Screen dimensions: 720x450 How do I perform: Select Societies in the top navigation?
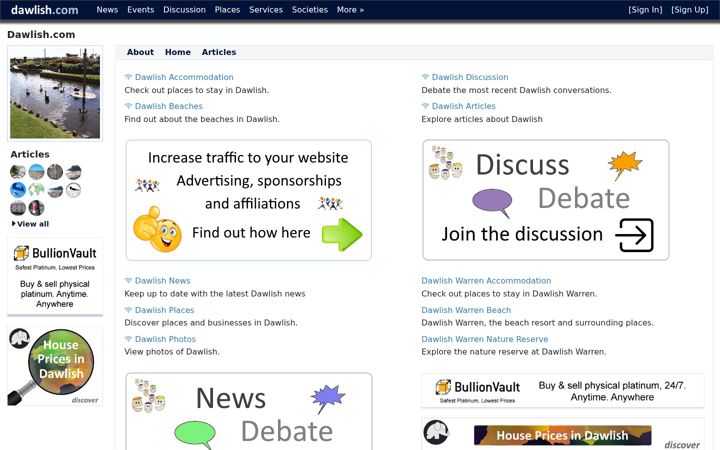coord(309,10)
